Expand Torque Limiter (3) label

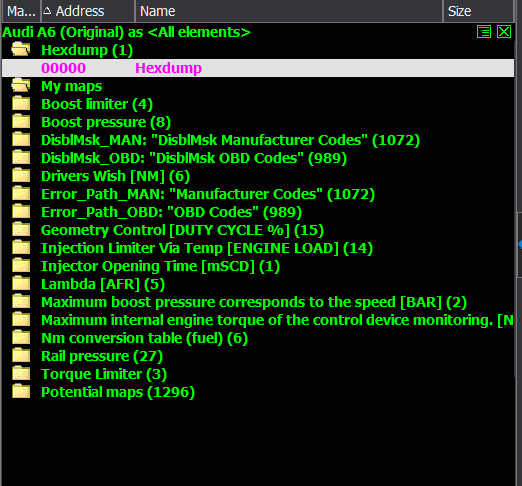coord(104,374)
